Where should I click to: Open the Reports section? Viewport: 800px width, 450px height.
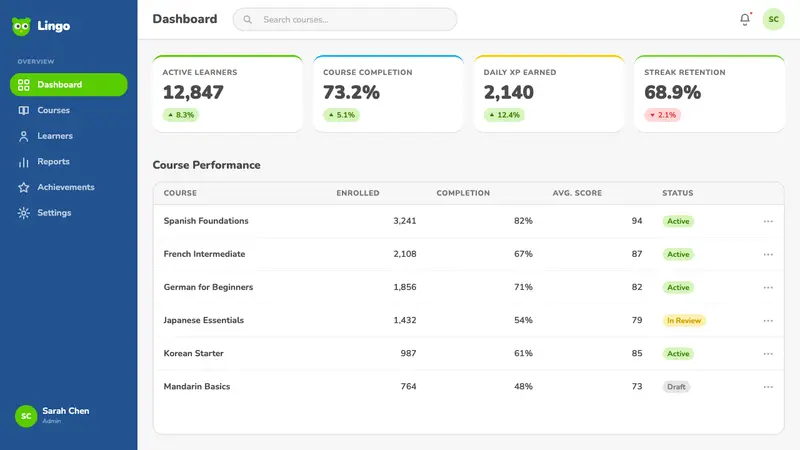[68, 162]
